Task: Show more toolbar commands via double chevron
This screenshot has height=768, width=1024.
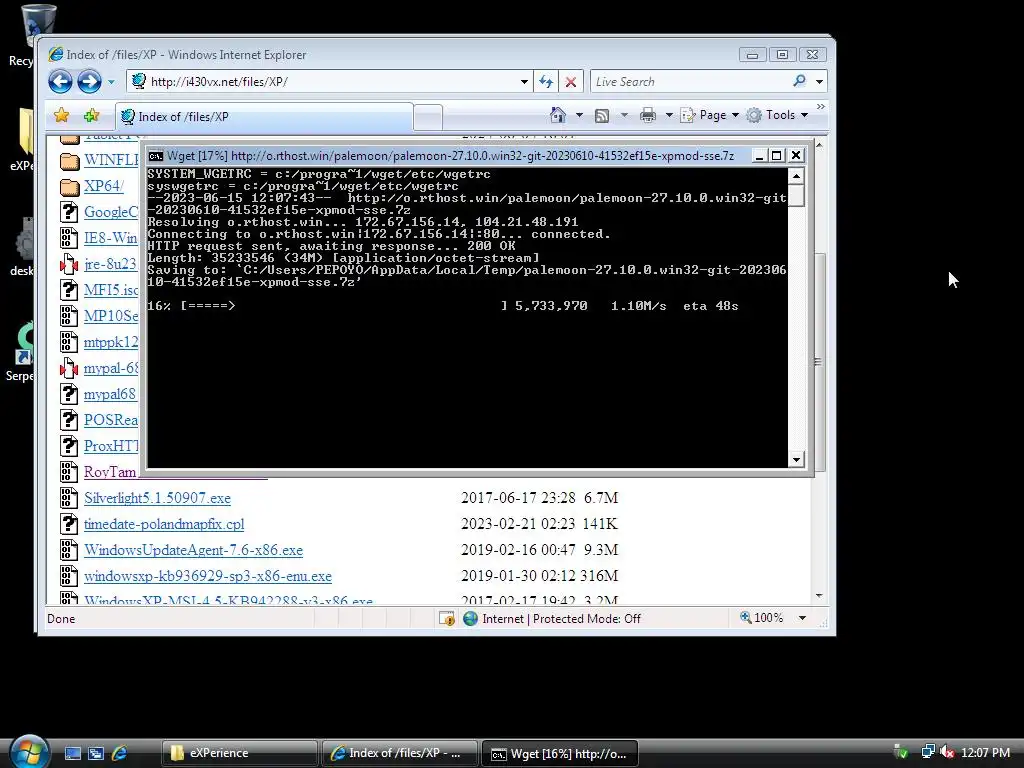Action: click(820, 107)
